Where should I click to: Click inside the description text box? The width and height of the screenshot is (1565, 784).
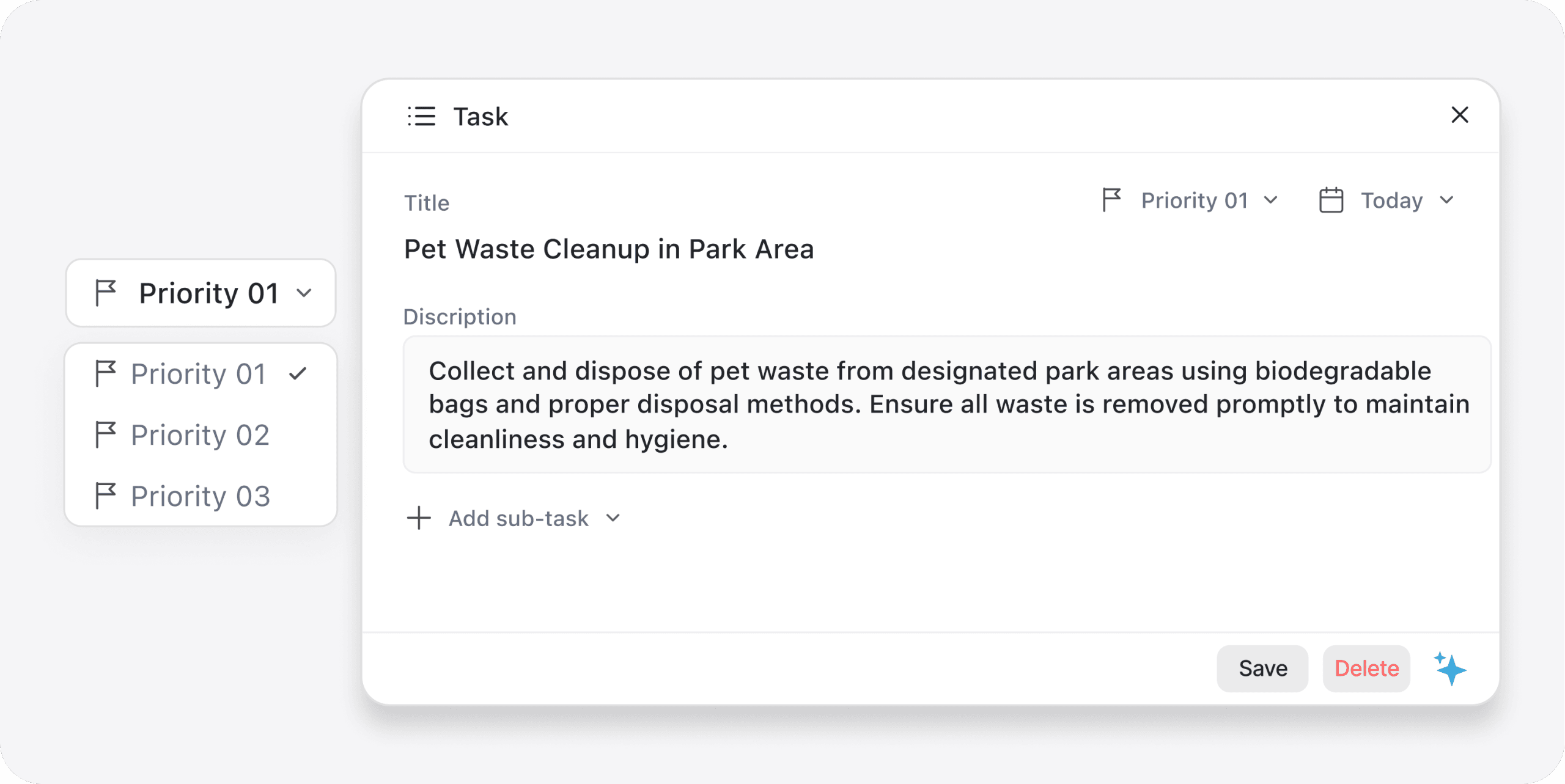(x=947, y=405)
